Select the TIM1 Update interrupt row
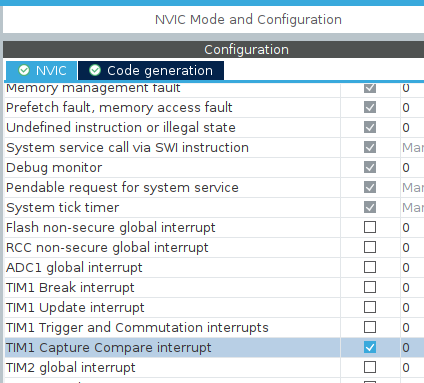This screenshot has width=424, height=383. 214,307
